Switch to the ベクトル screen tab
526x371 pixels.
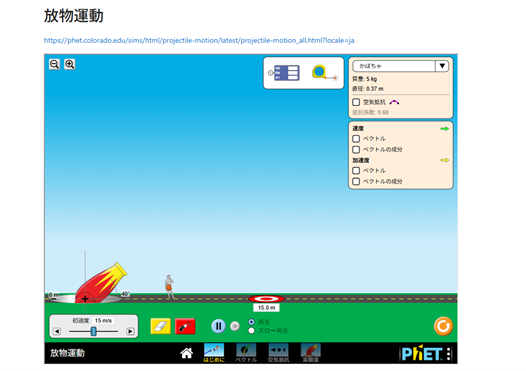(x=246, y=353)
